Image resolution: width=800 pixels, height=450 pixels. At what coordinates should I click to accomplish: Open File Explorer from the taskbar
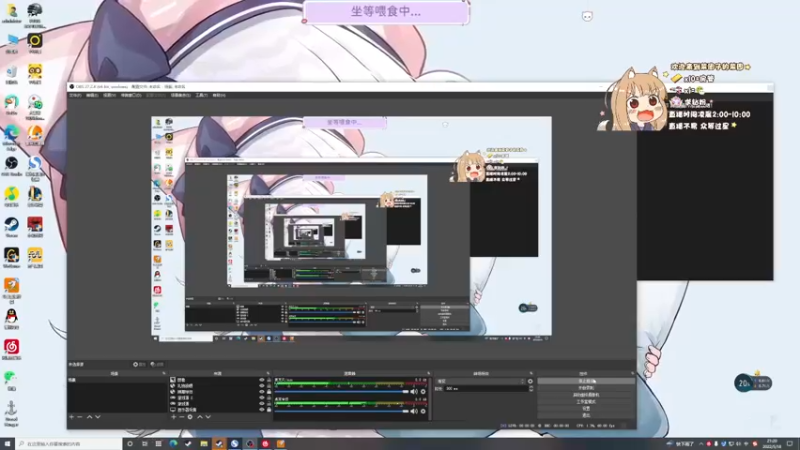204,444
